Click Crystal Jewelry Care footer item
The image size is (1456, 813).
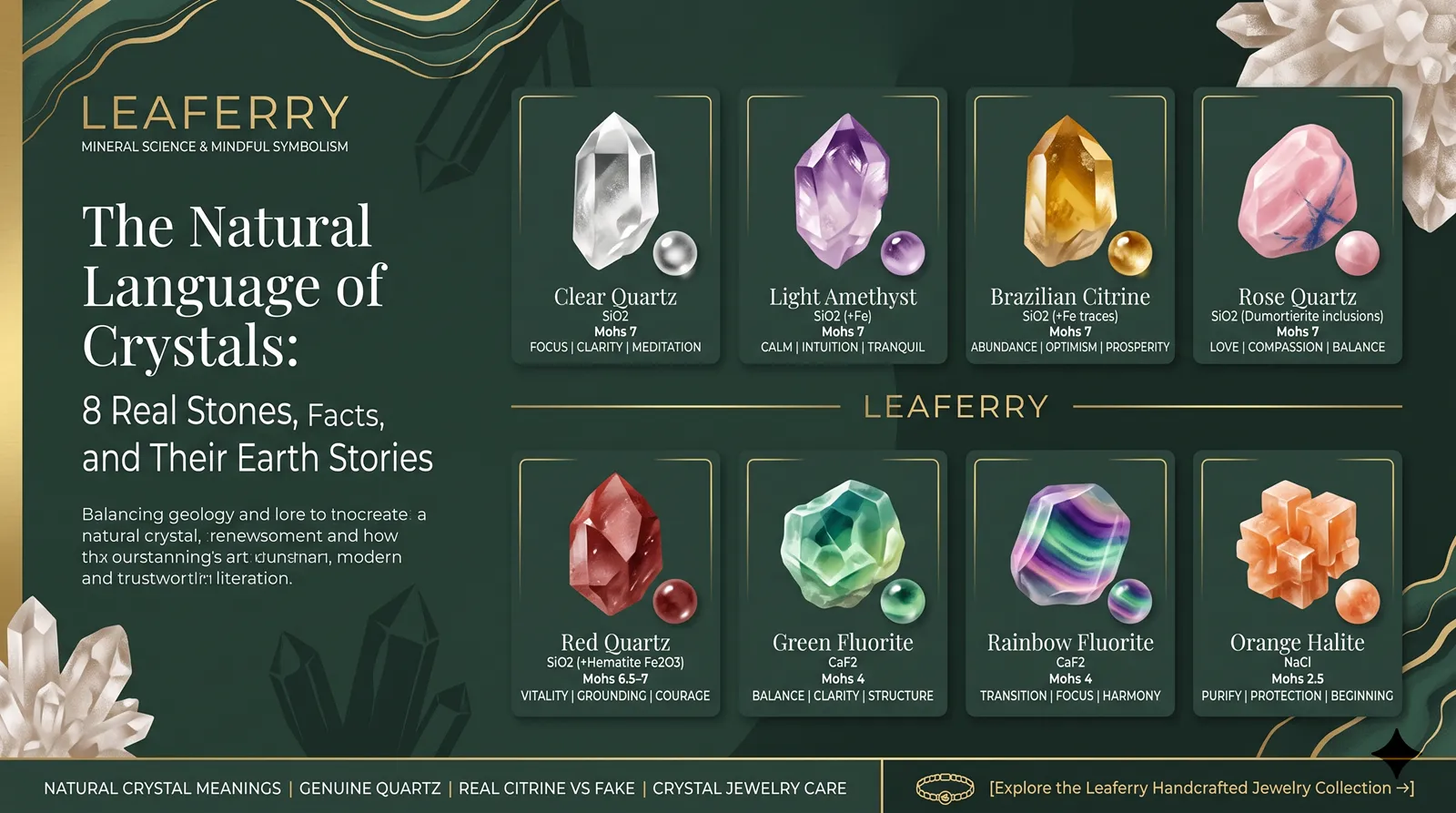(750, 788)
